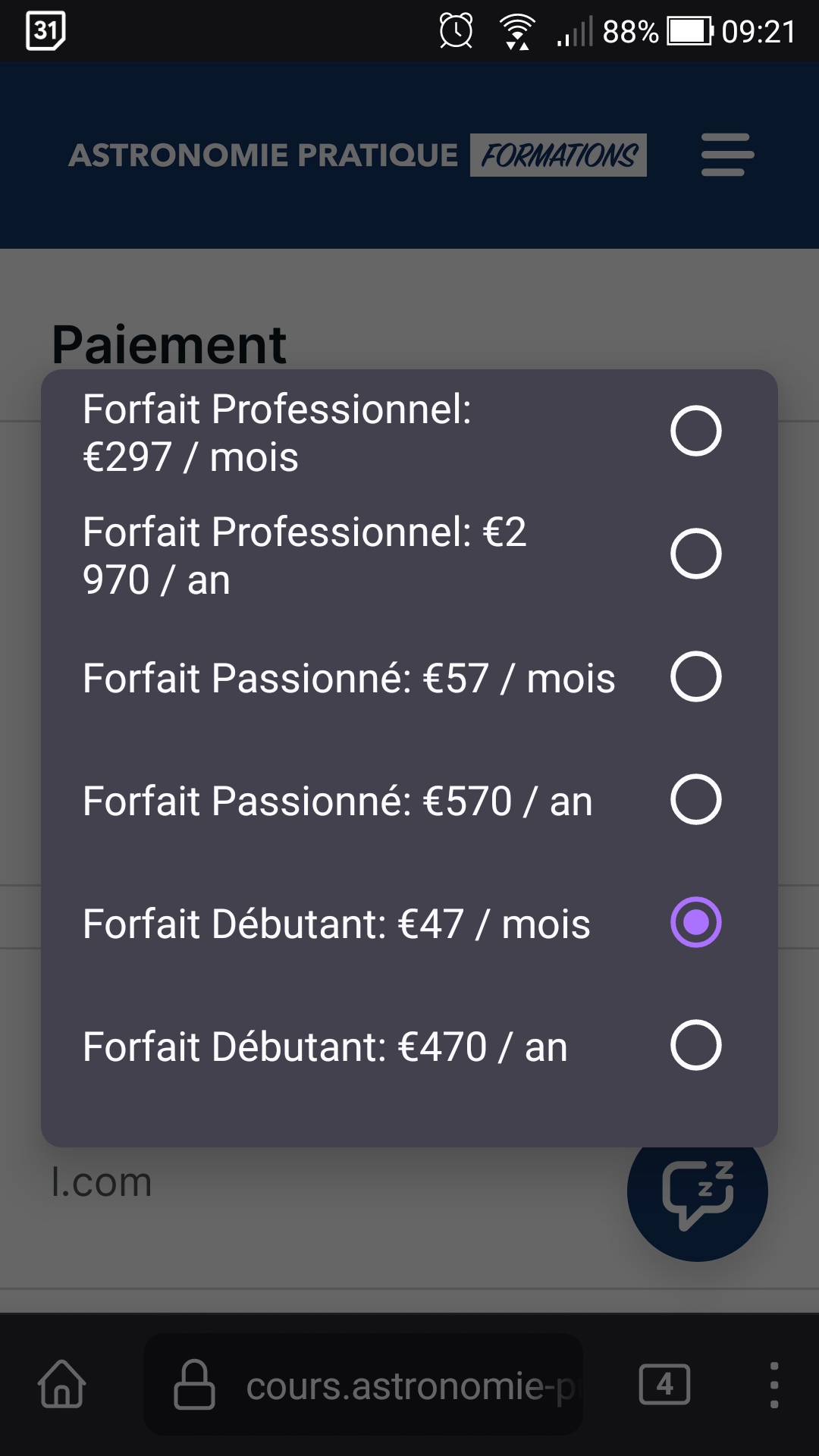Select Forfait Professionnel €297 / mois radio

(x=695, y=431)
